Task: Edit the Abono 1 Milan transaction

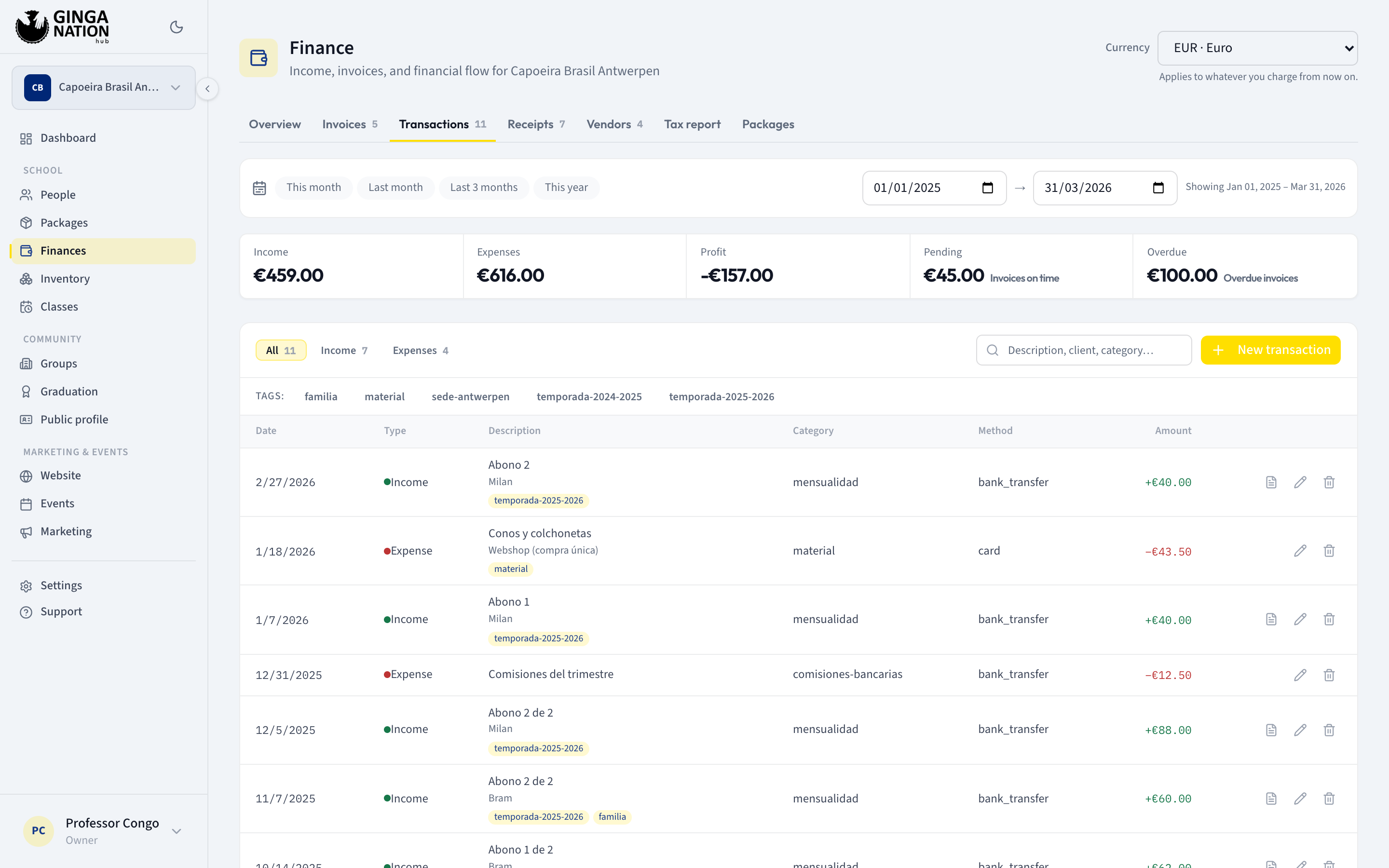Action: (1300, 620)
